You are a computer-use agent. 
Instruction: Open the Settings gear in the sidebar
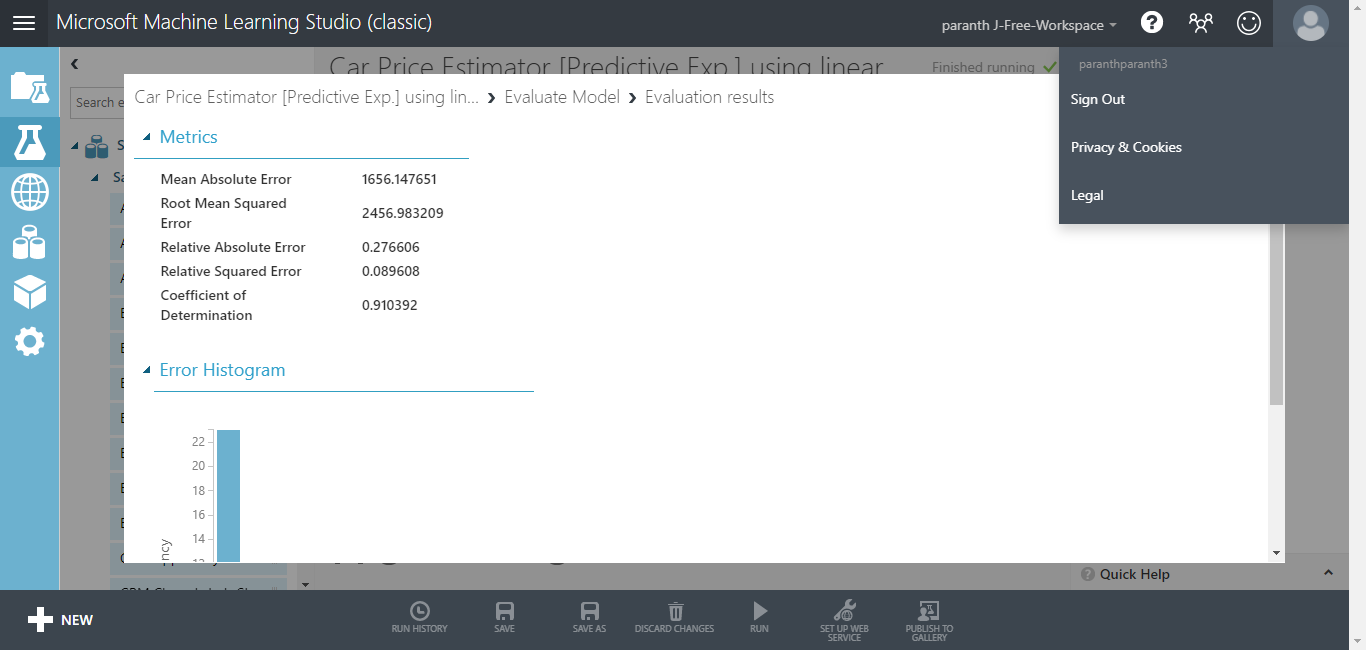tap(29, 341)
